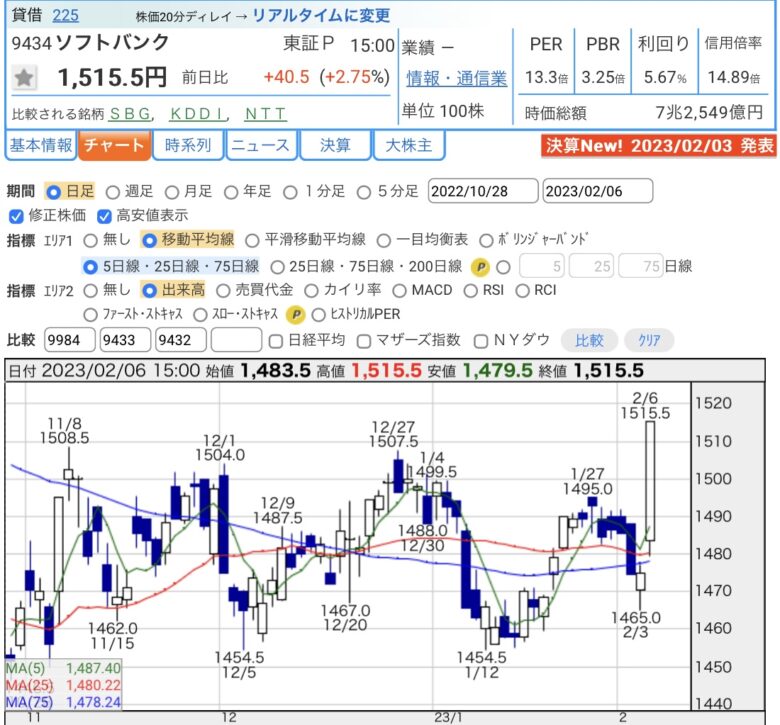Open the ニュース tab
Image resolution: width=780 pixels, height=725 pixels.
pos(261,145)
